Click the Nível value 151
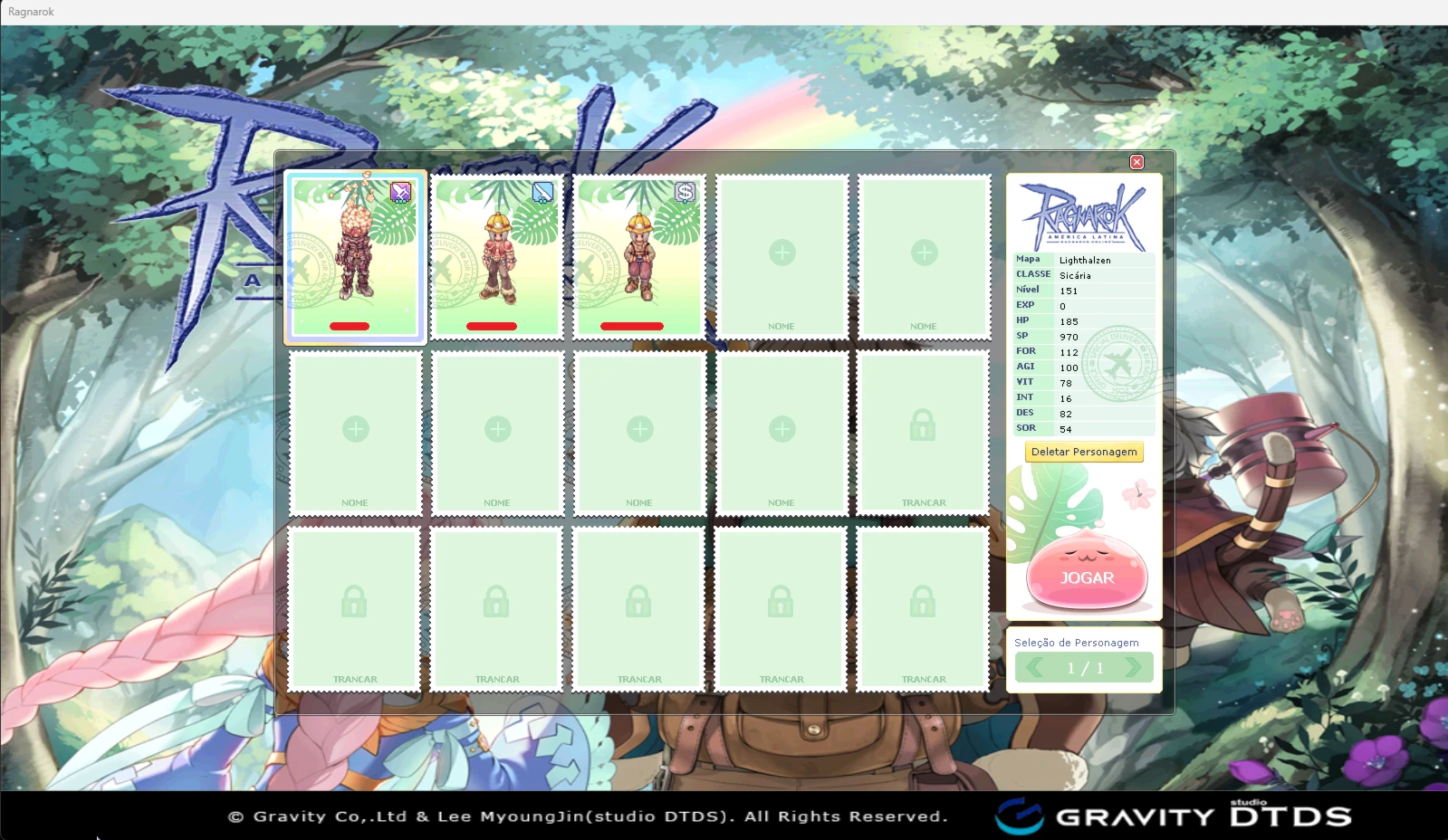 [1069, 291]
